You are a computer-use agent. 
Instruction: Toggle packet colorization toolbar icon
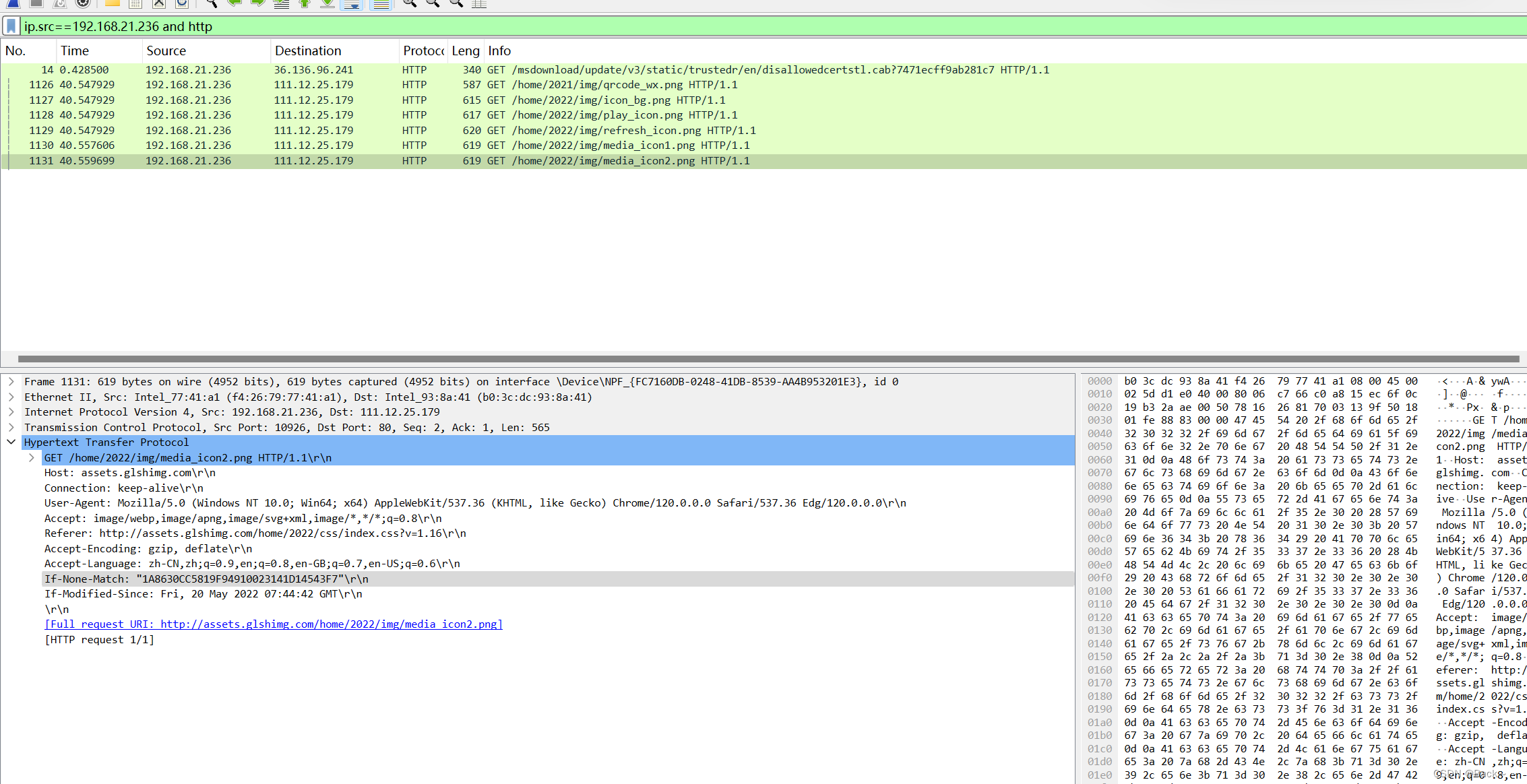(381, 4)
